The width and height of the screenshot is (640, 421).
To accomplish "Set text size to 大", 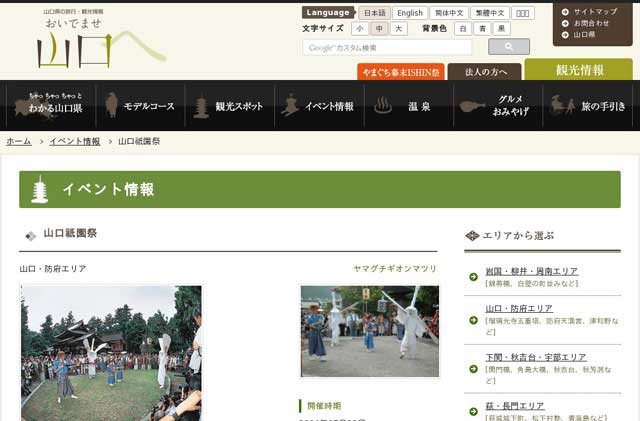I will [x=399, y=29].
